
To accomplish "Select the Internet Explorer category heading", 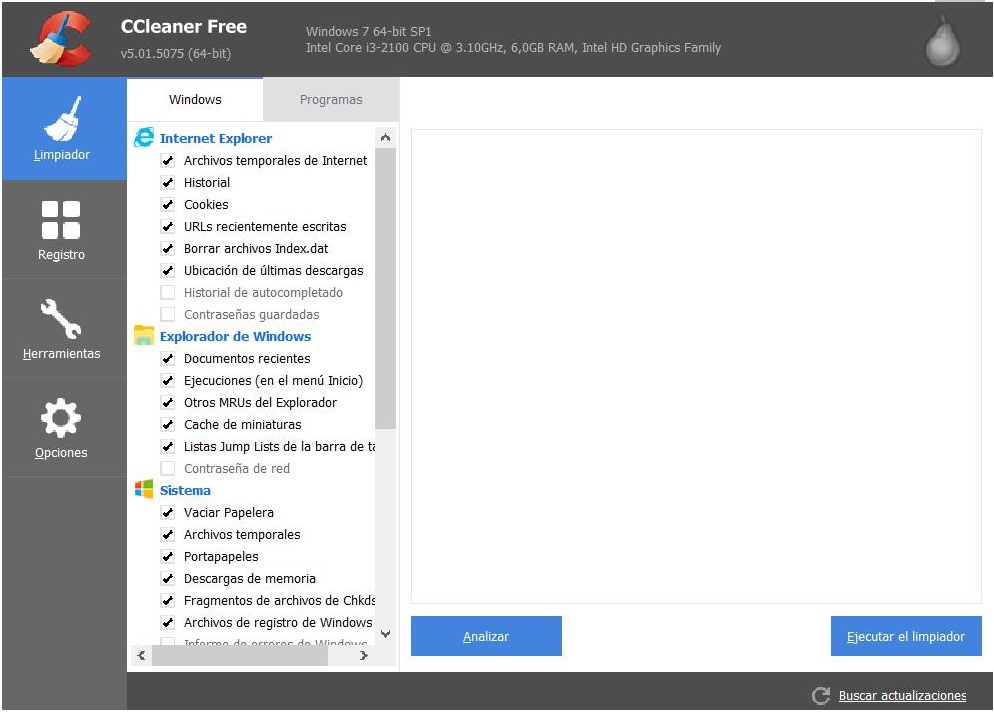I will tap(216, 138).
